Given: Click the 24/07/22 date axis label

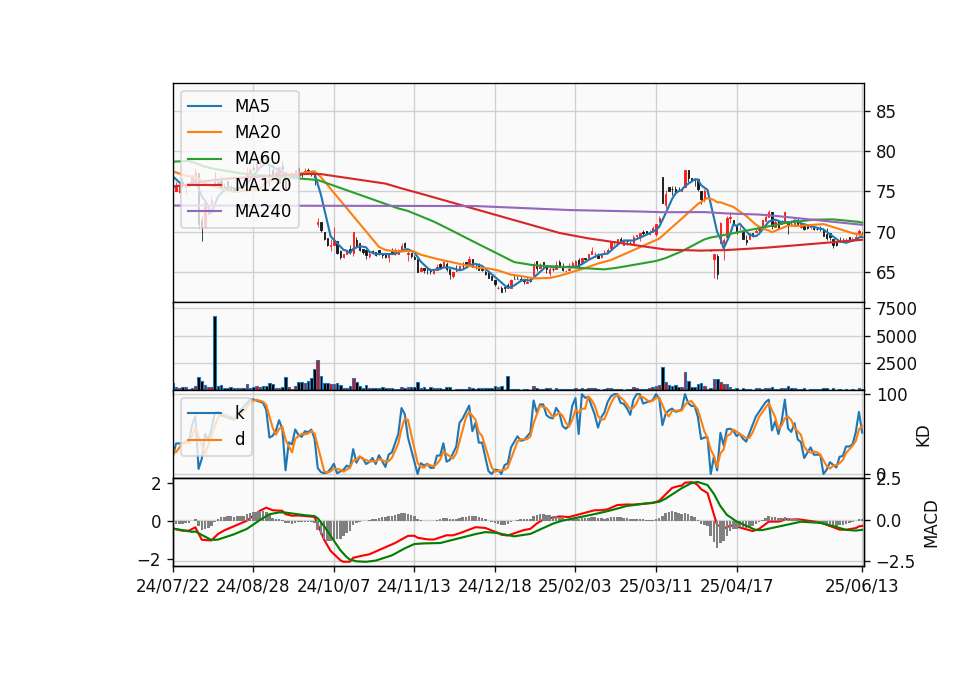Looking at the screenshot, I should pos(173,586).
